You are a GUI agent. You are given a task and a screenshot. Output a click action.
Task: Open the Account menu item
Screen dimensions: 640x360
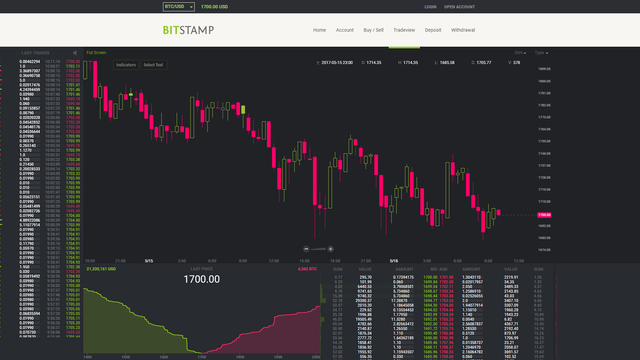344,30
